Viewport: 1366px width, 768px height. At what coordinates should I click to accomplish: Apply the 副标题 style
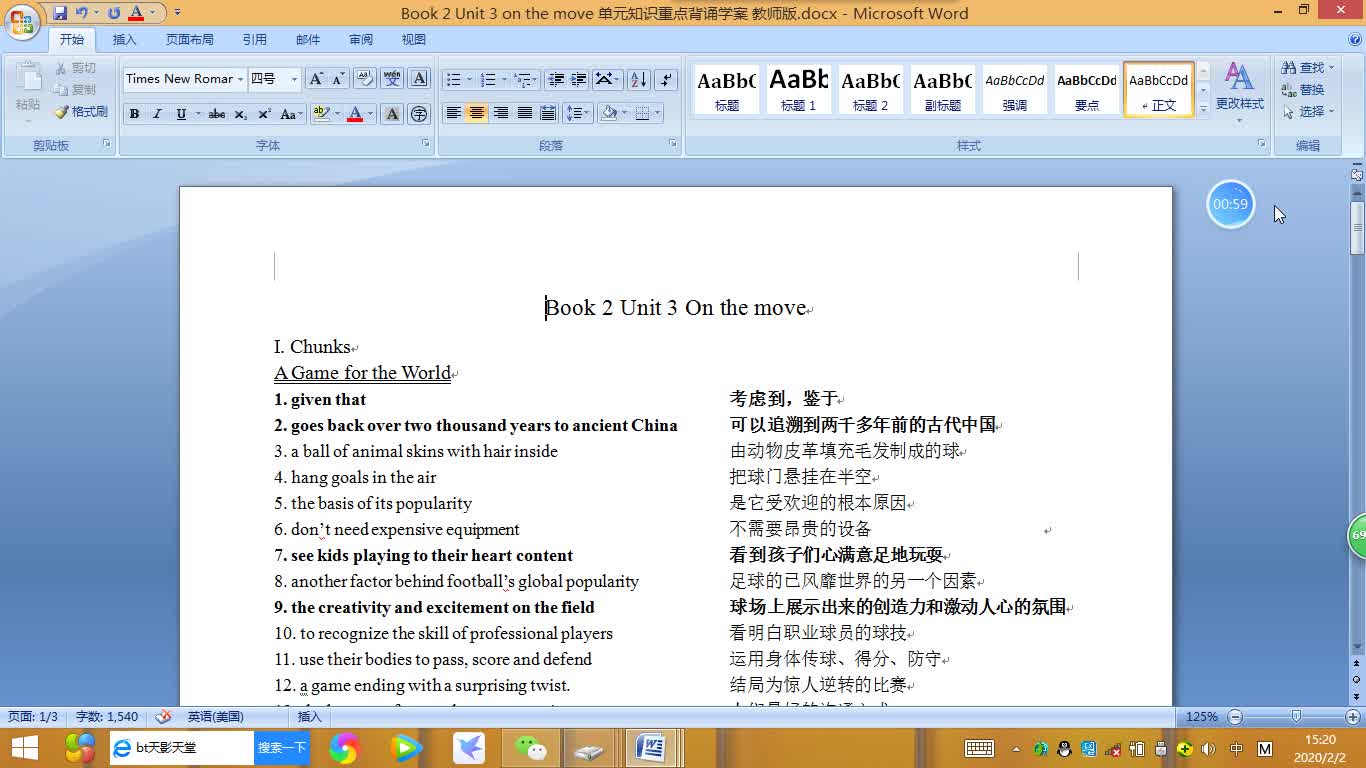pos(943,90)
